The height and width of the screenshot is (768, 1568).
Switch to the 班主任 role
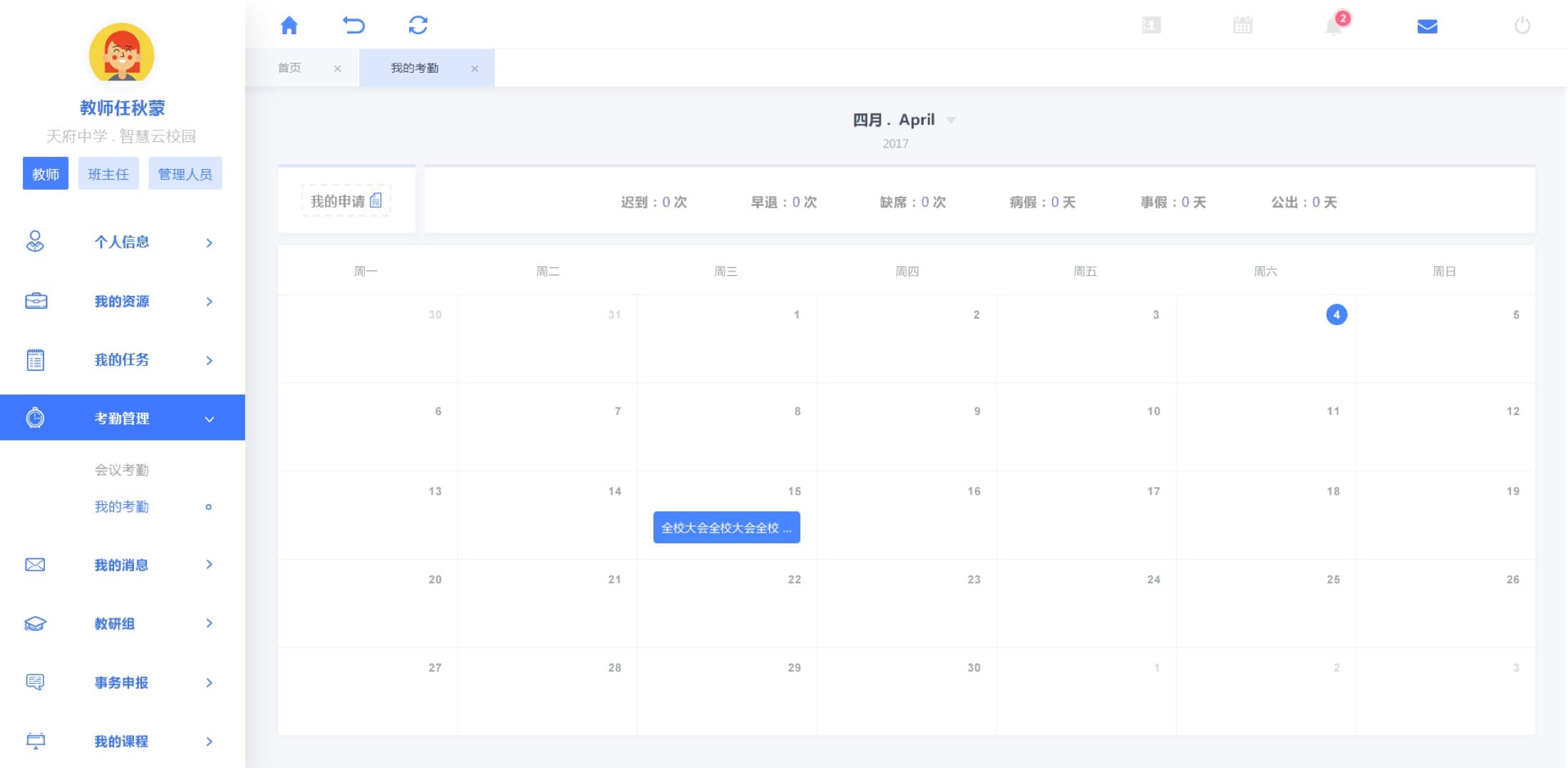point(108,173)
